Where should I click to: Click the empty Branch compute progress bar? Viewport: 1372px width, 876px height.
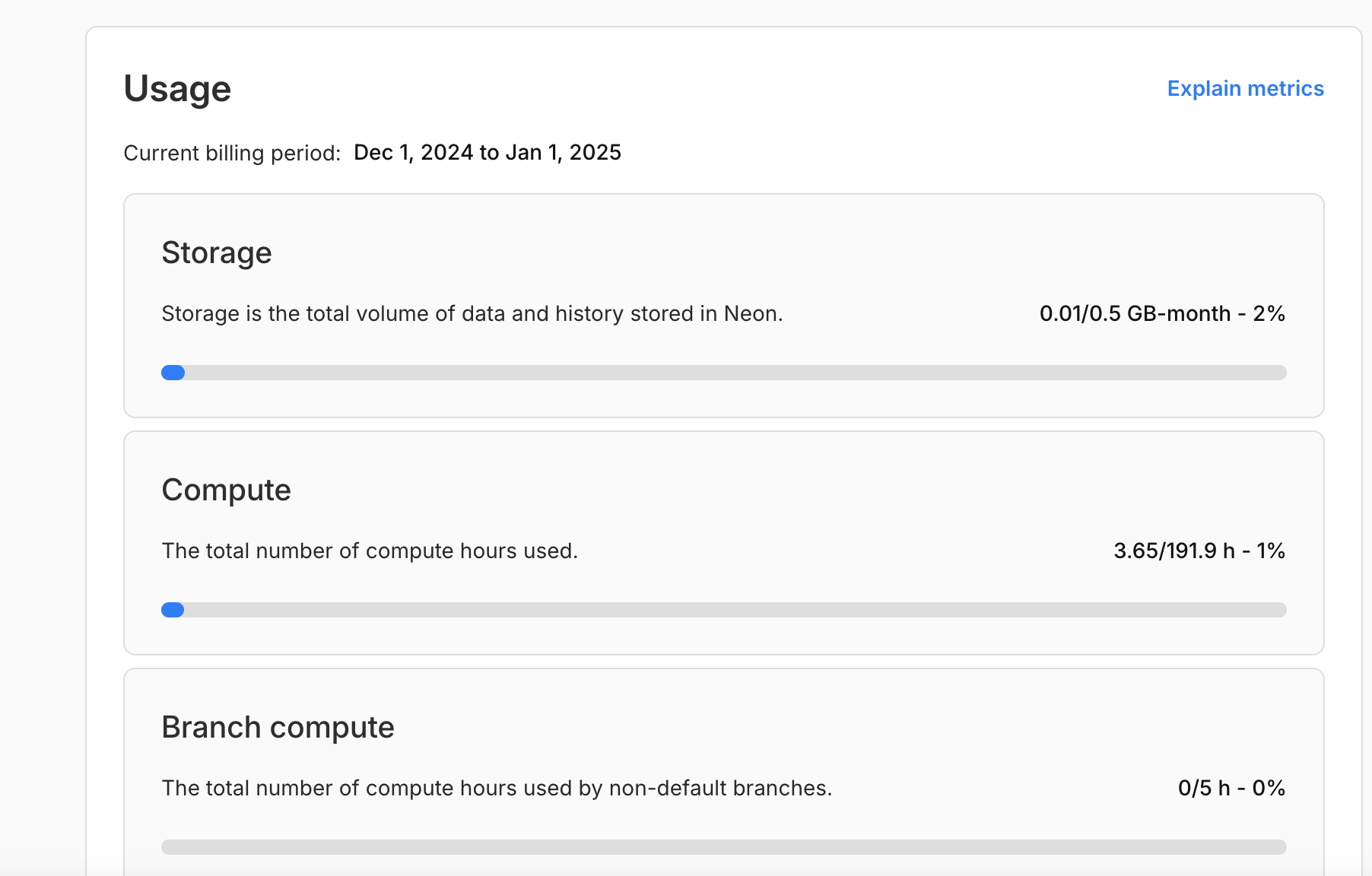(723, 847)
